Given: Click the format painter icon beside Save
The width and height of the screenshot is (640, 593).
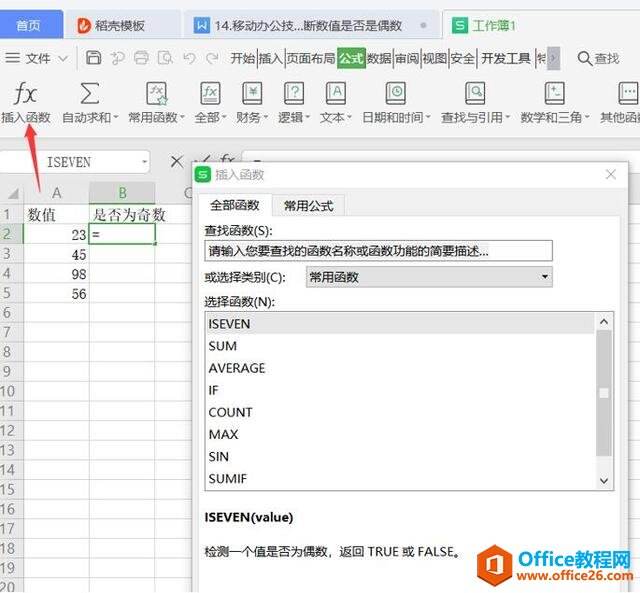Looking at the screenshot, I should click(118, 58).
